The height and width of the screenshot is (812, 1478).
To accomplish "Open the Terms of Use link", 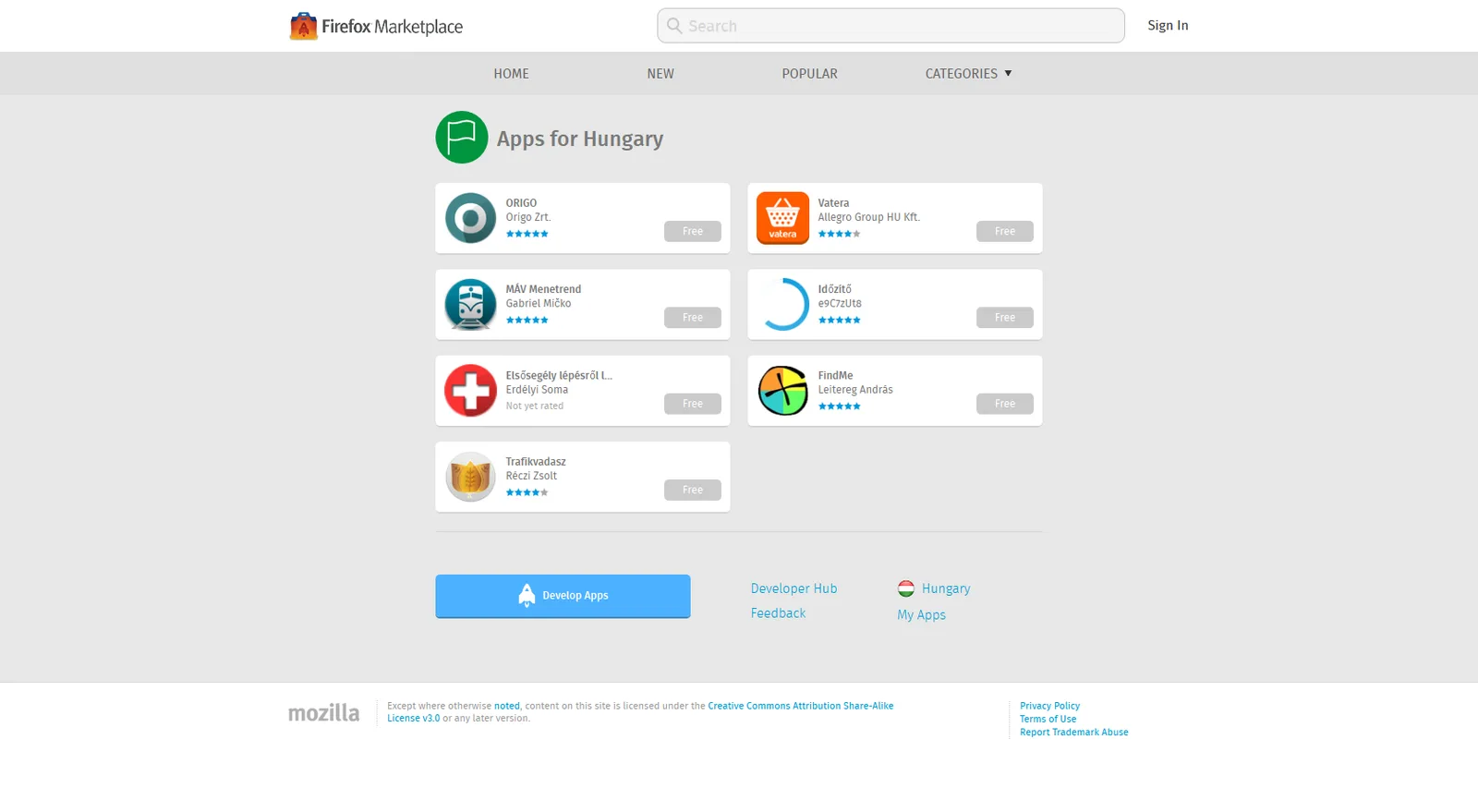I will (x=1048, y=719).
